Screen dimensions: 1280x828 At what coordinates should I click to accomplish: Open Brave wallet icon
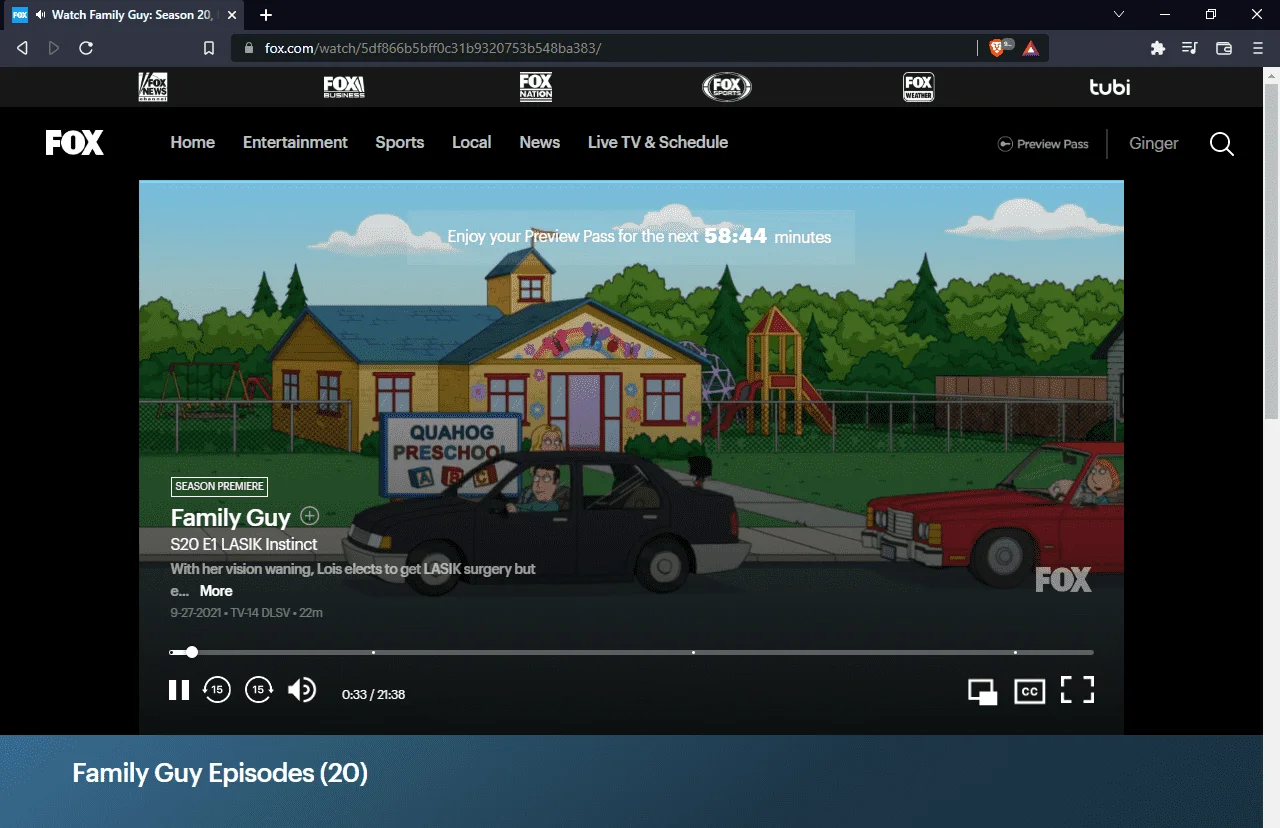pos(1223,48)
